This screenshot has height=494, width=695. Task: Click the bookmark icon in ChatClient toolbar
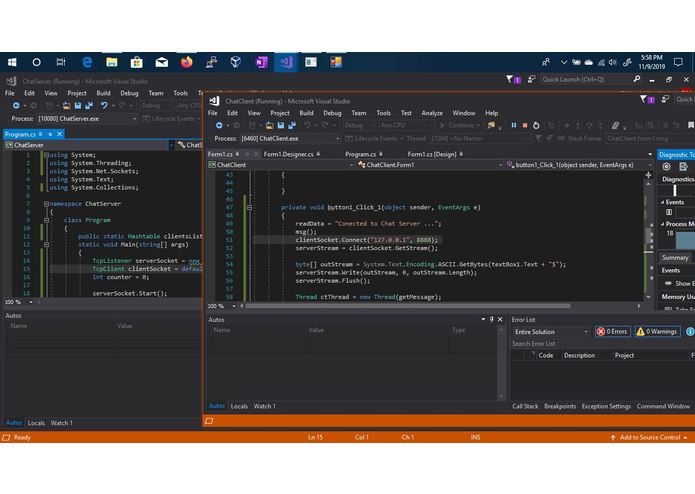[691, 125]
